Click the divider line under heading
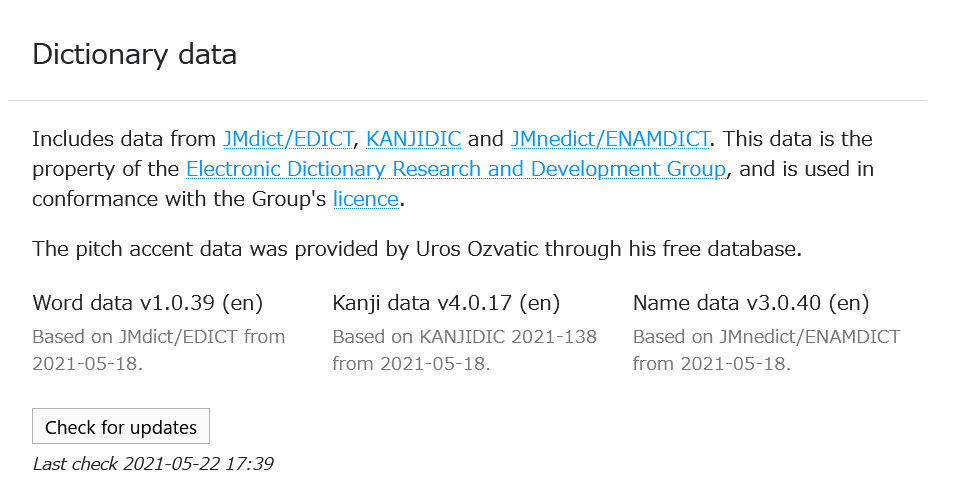Screen dimensions: 961x492 pos(467,100)
